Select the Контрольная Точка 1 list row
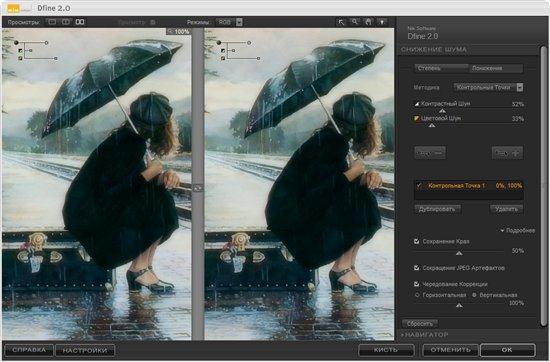550x362 pixels. [x=469, y=186]
